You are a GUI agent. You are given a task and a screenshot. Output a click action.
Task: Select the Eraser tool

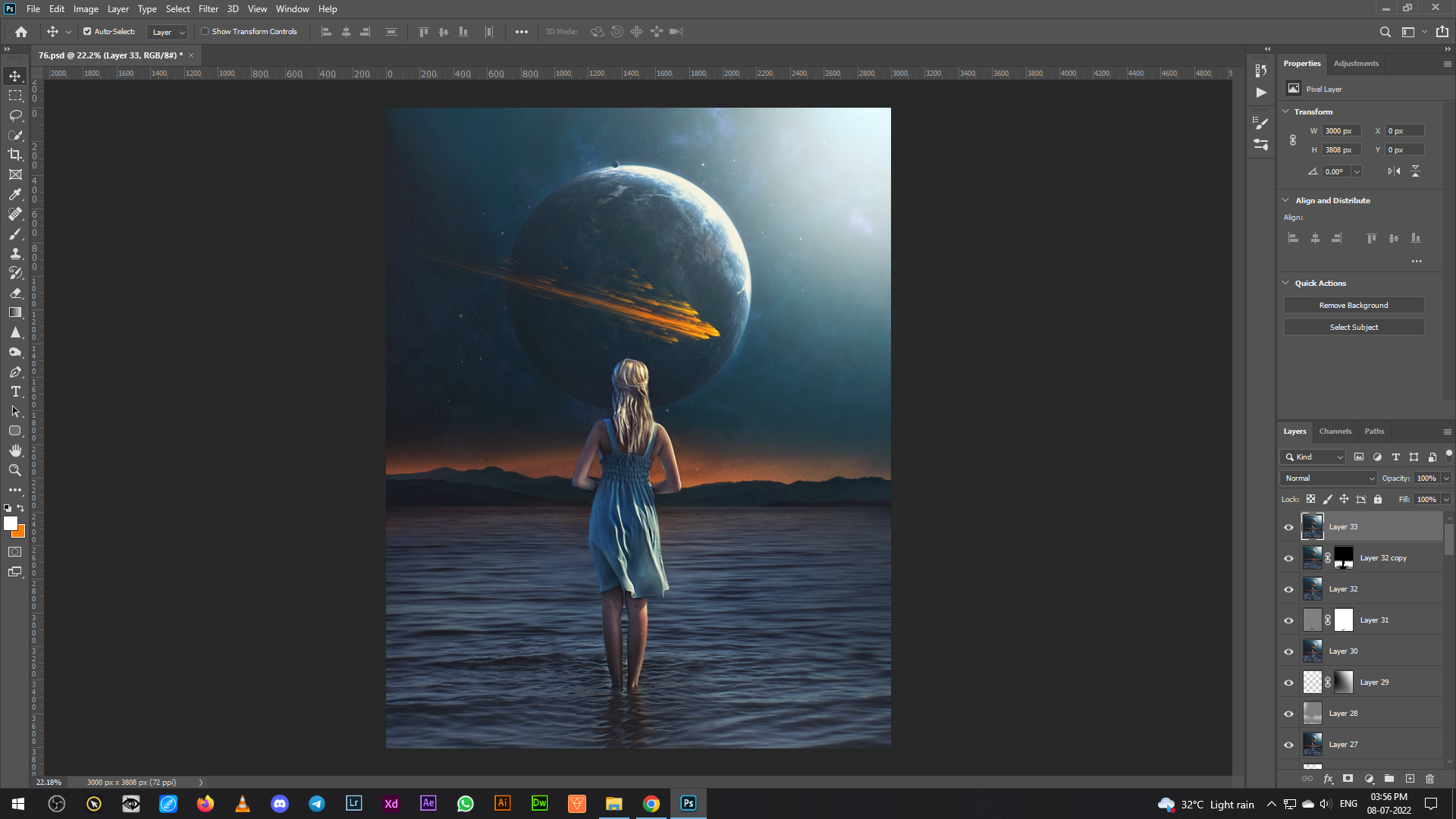coord(15,293)
